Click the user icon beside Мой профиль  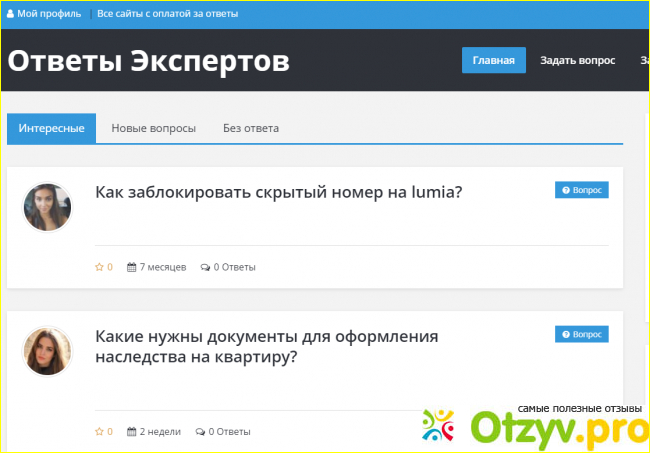[x=10, y=15]
